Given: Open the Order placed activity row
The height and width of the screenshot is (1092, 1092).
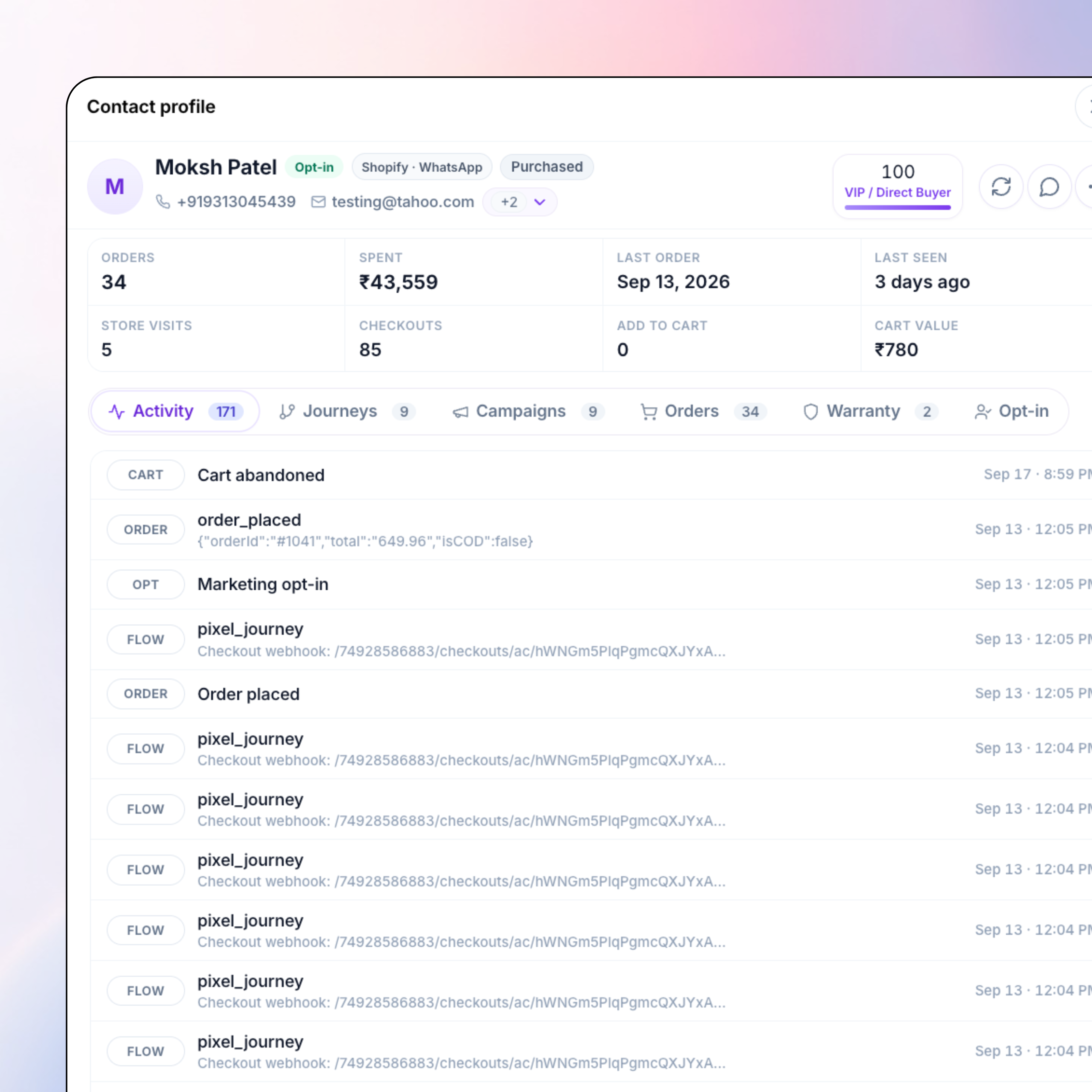Looking at the screenshot, I should point(591,694).
